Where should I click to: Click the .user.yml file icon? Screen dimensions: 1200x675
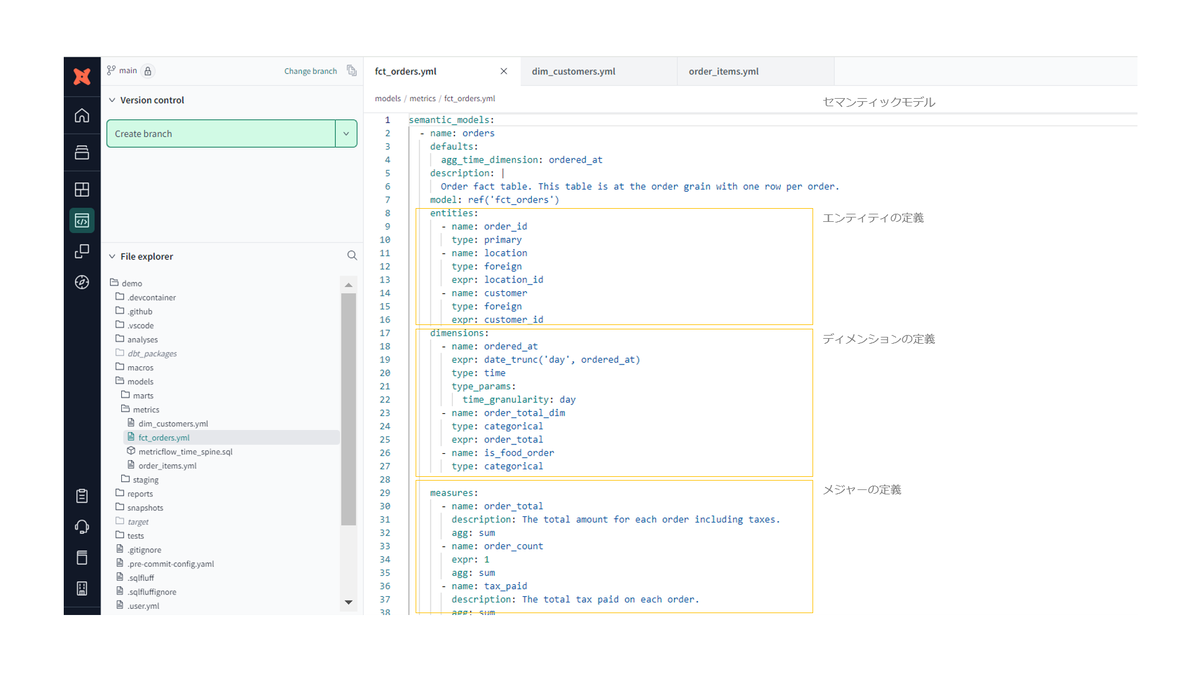120,606
